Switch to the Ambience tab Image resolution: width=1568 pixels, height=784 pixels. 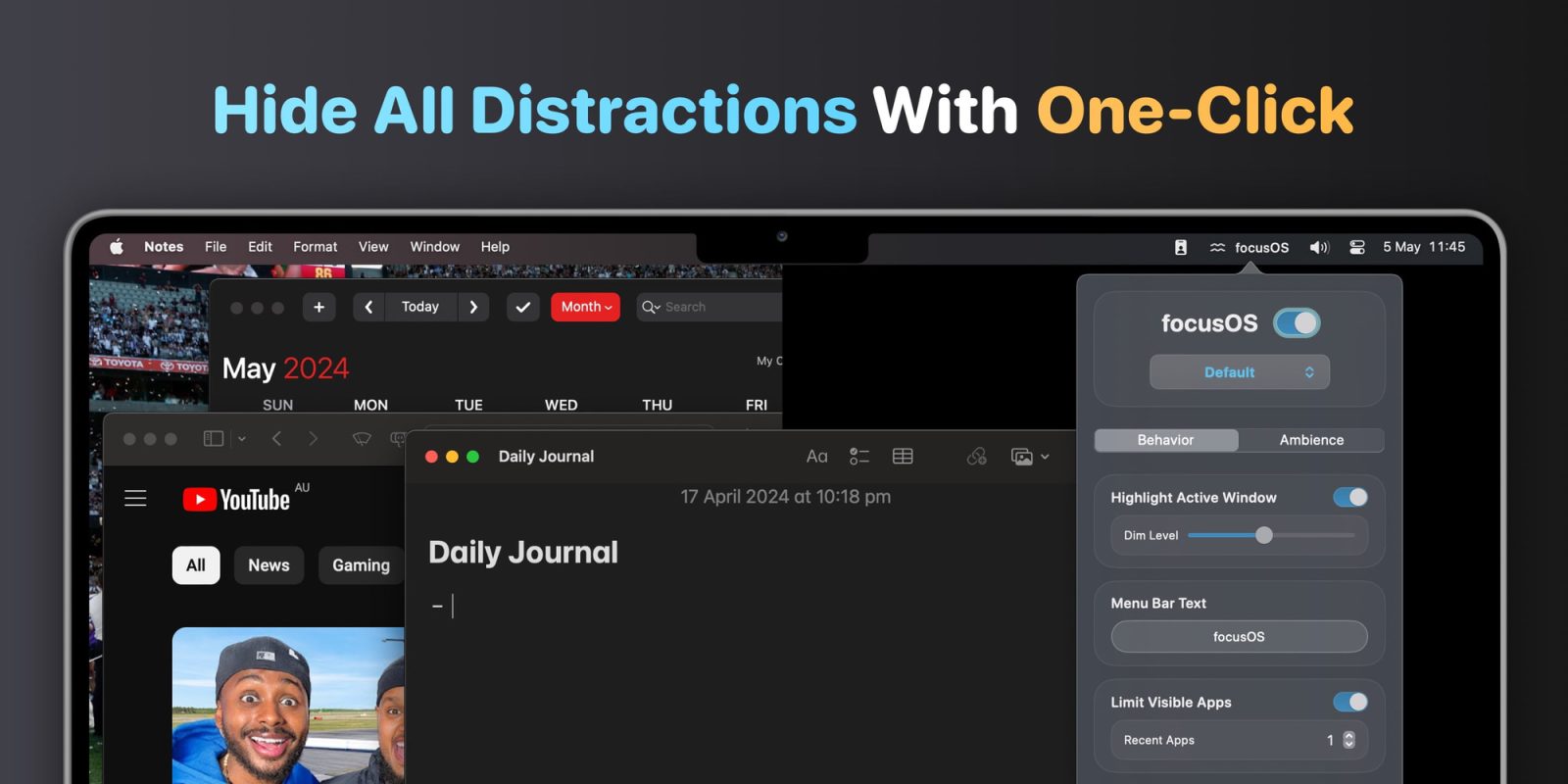(x=1310, y=440)
